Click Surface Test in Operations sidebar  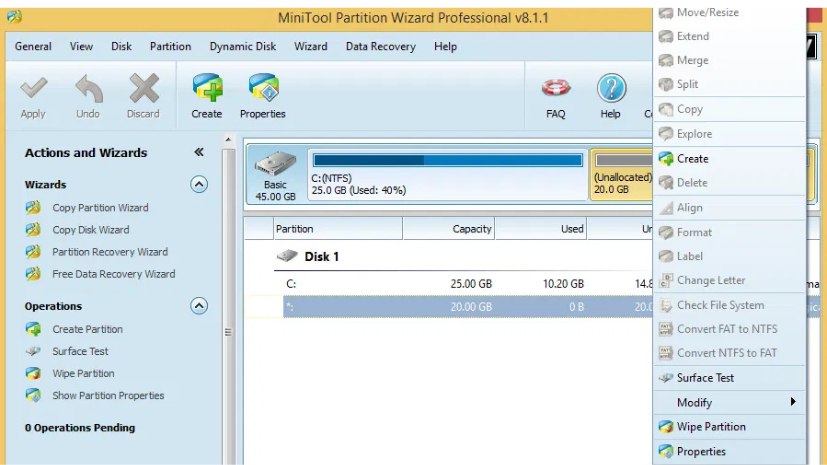[x=80, y=351]
